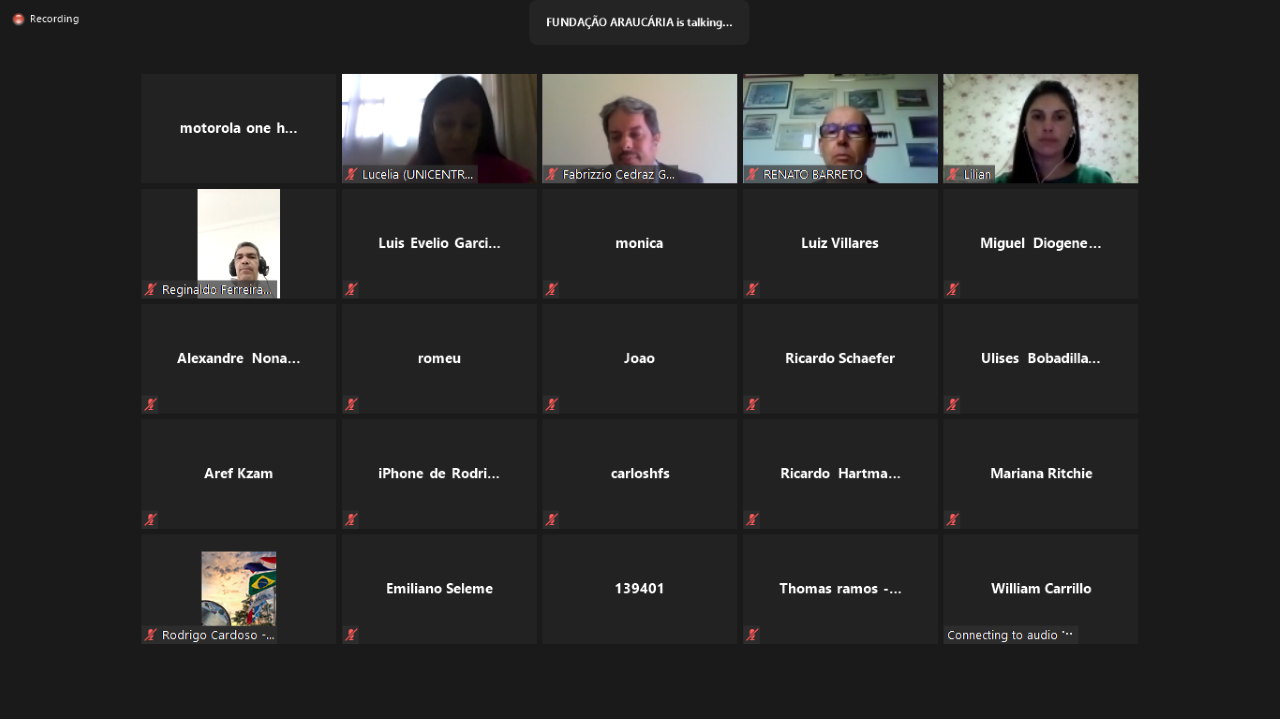Click the 'Connecting to audio' status label
Screen dimensions: 1280x719
click(x=1010, y=635)
